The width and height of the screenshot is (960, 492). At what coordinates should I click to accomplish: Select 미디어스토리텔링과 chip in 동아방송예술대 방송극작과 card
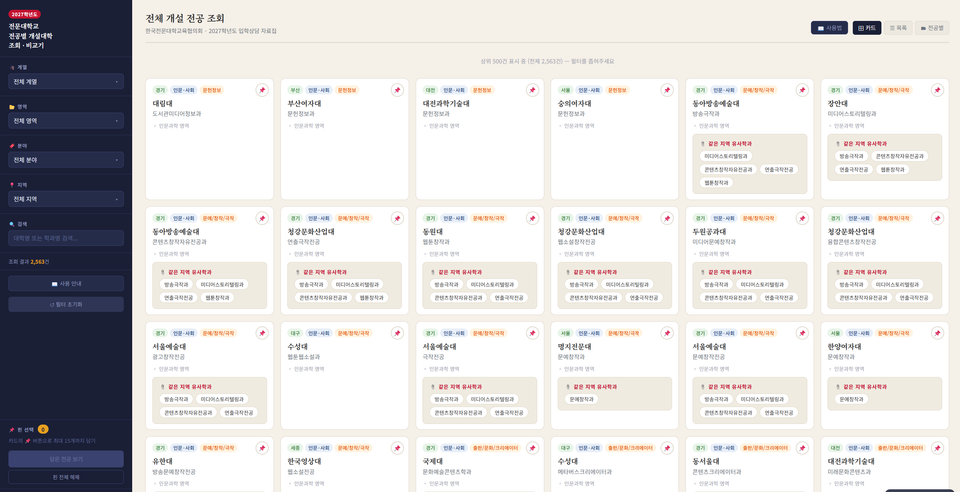[x=726, y=156]
